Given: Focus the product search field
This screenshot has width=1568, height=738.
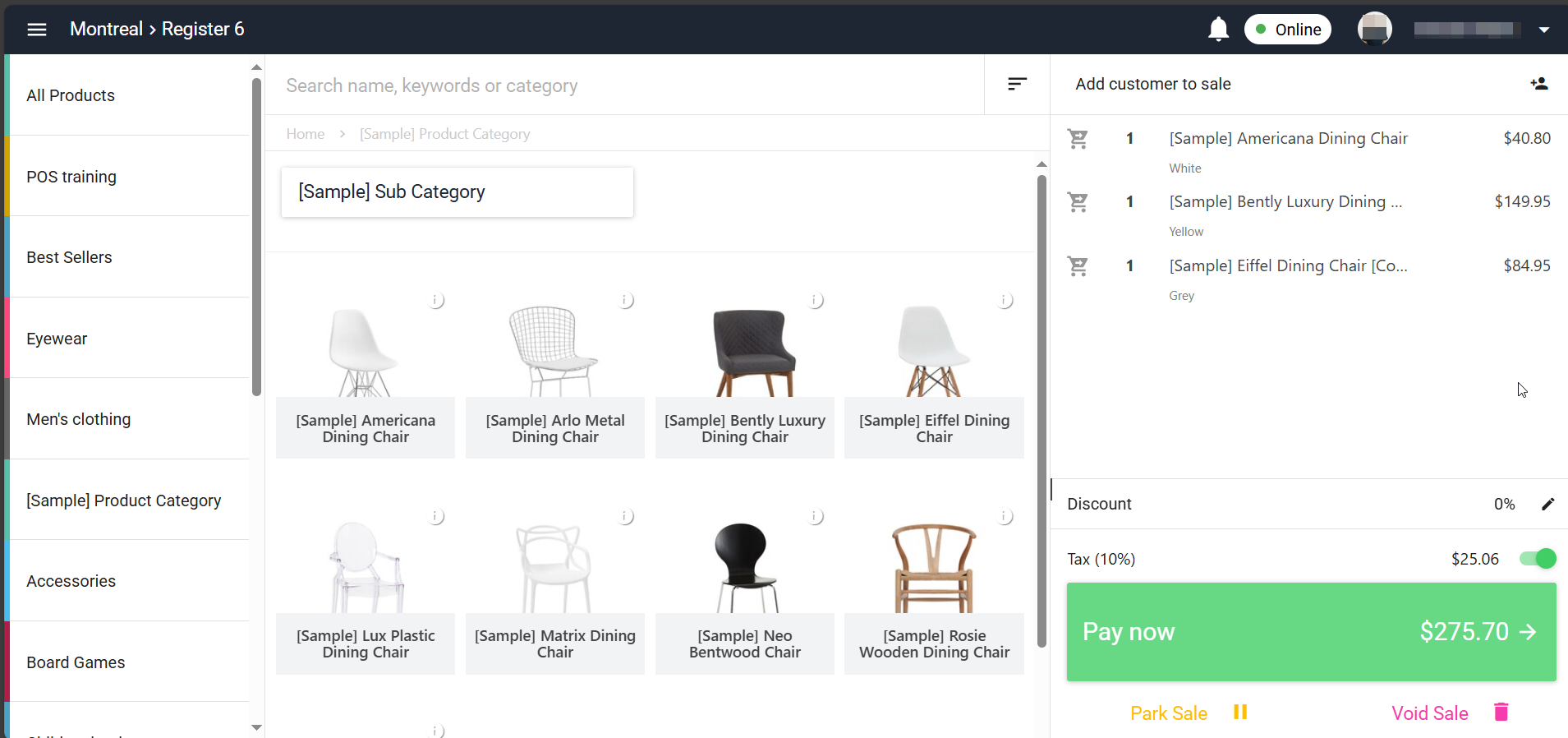Looking at the screenshot, I should pos(624,85).
